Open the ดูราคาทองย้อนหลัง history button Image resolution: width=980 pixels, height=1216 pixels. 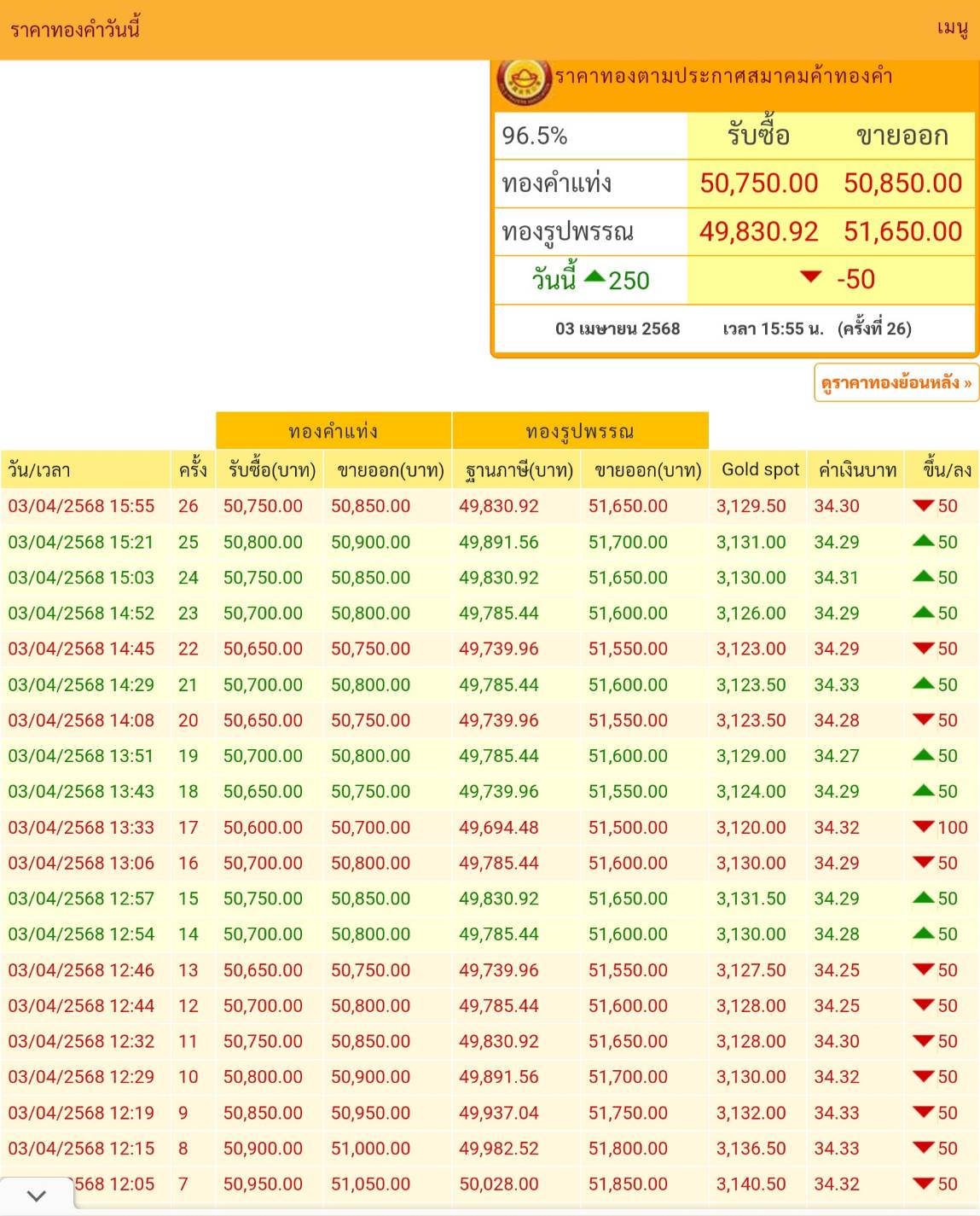[x=896, y=383]
